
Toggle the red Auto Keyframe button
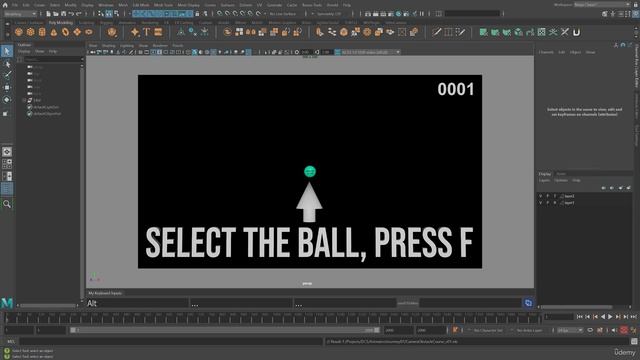coord(624,330)
